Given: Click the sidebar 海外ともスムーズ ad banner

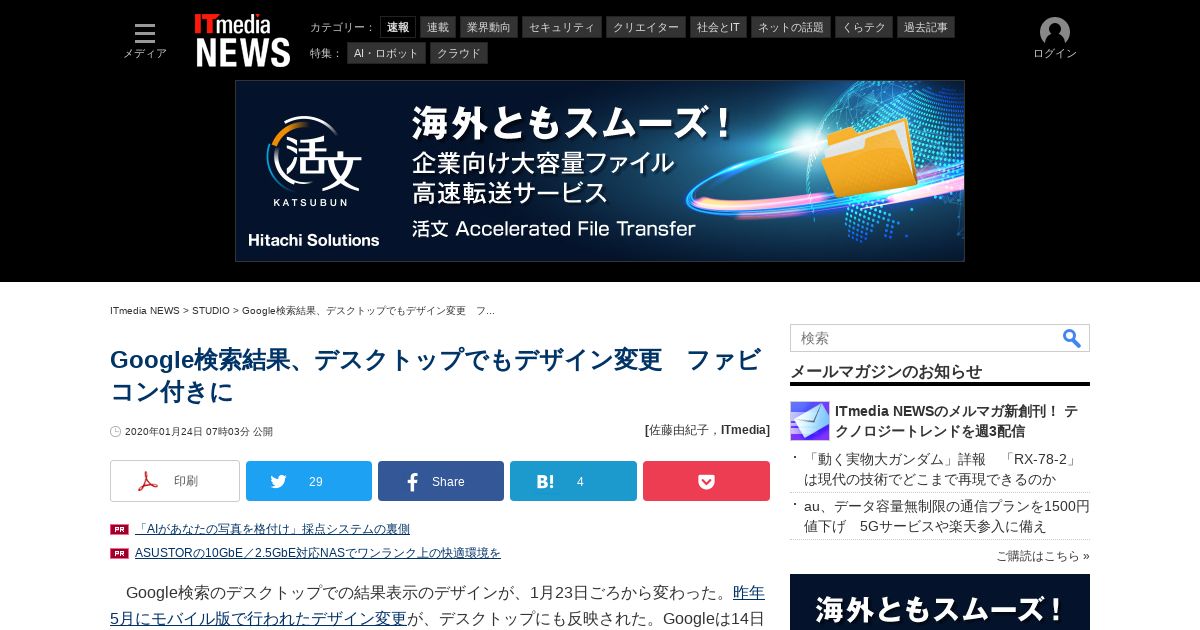Looking at the screenshot, I should 940,602.
